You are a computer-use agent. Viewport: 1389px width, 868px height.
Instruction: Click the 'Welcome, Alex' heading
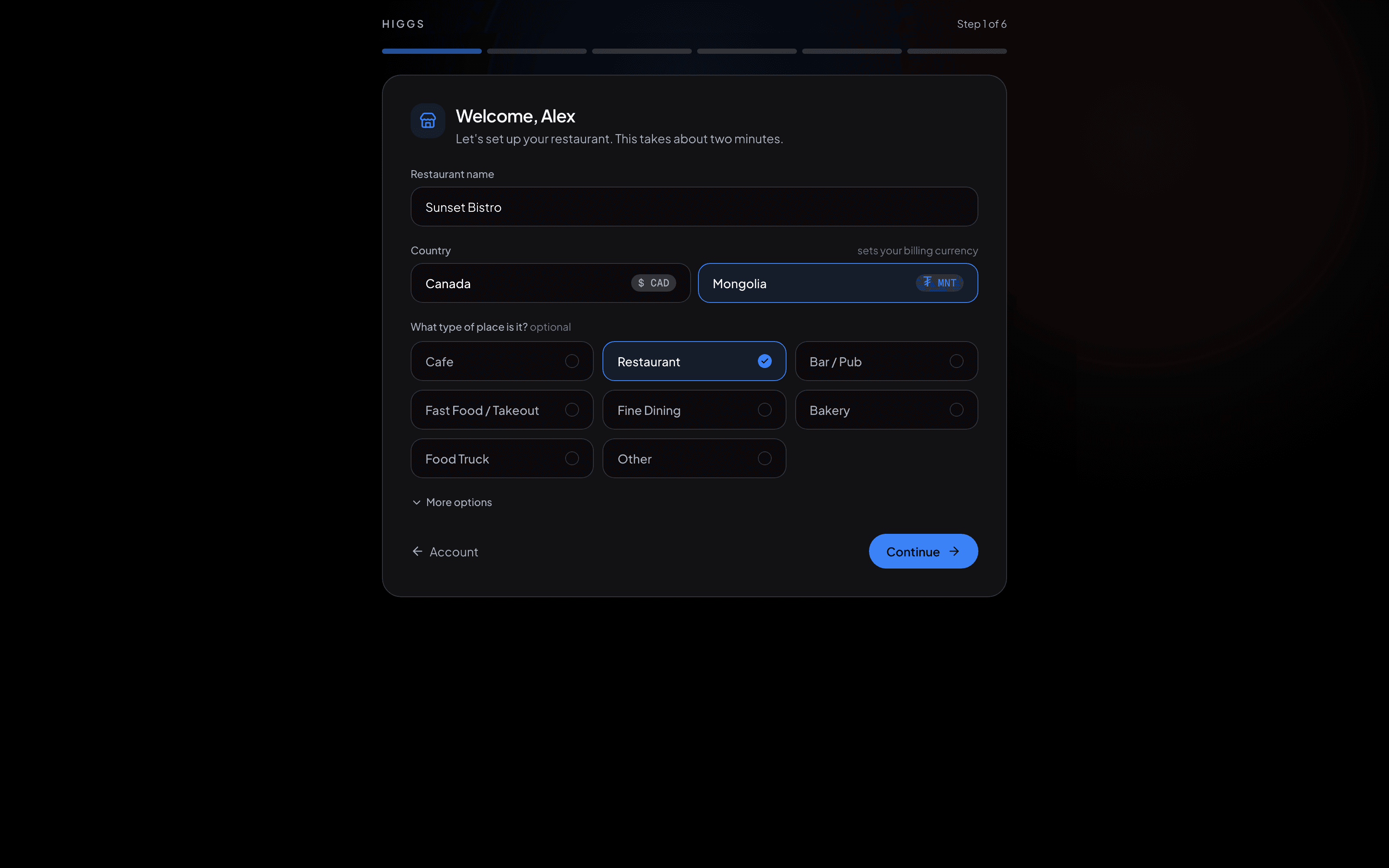pos(515,116)
